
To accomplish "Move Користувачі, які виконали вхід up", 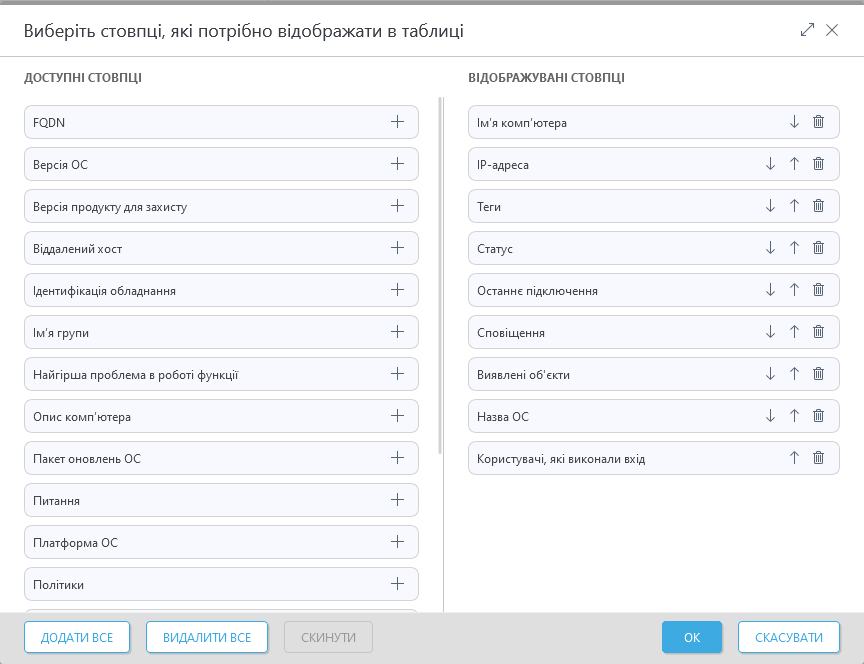I will (794, 458).
